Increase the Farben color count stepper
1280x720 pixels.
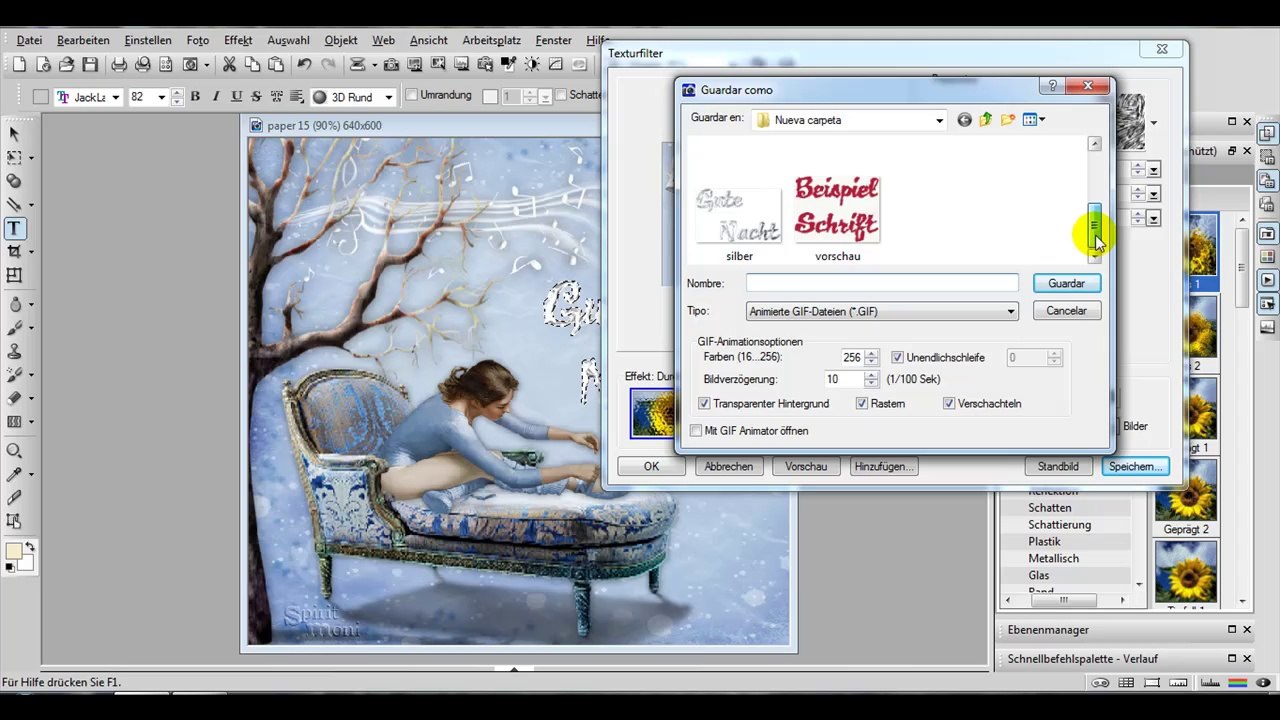872,354
